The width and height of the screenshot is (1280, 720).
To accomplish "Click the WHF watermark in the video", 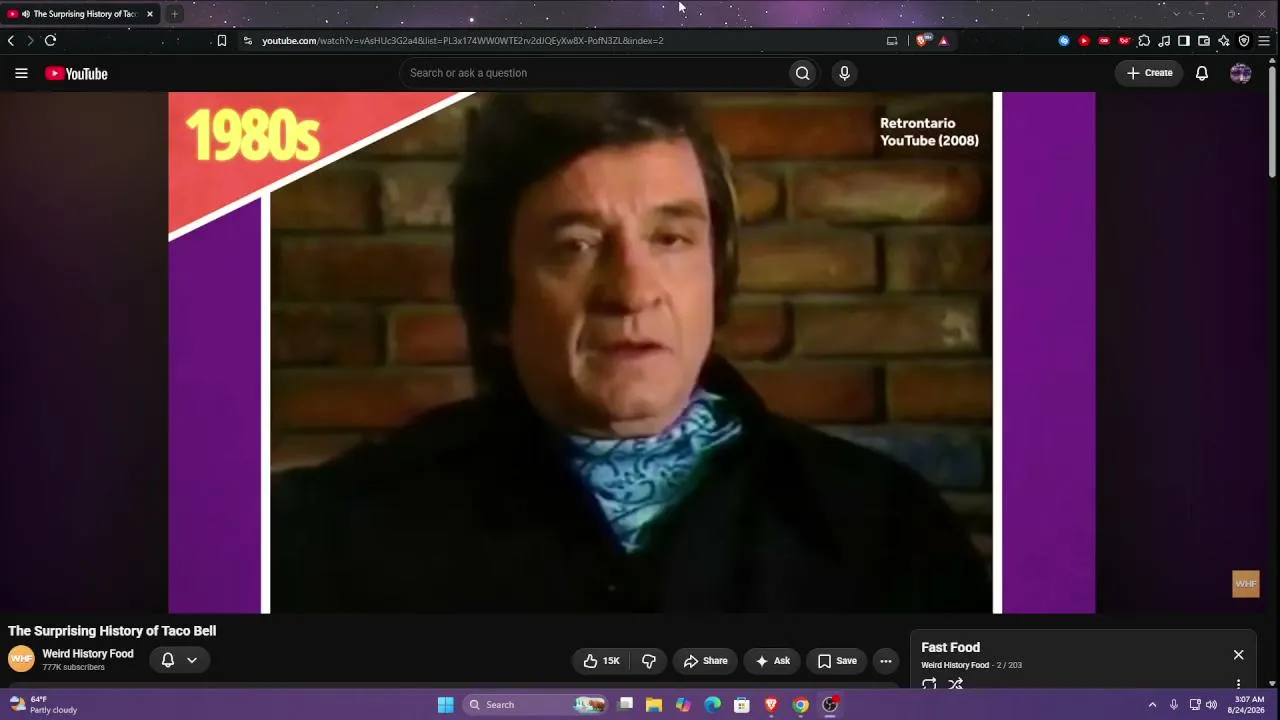I will [1245, 584].
